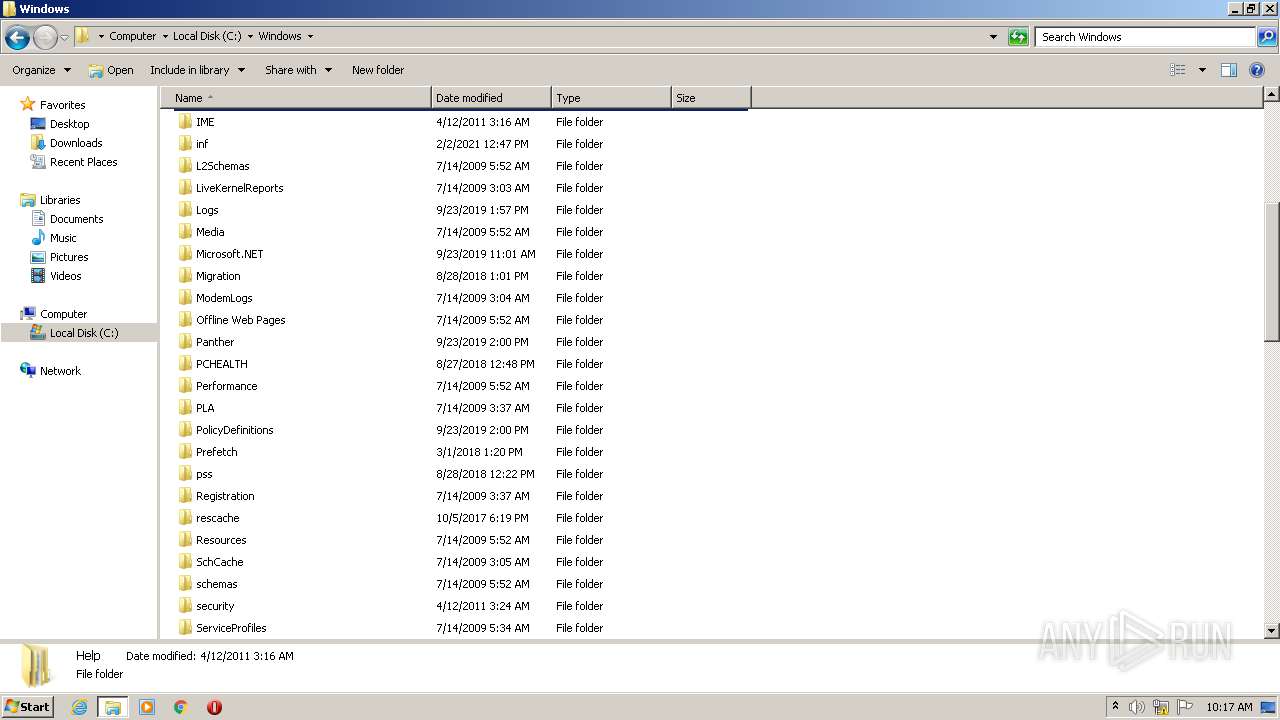Open Documents library in the sidebar
This screenshot has height=720, width=1280.
click(x=76, y=219)
